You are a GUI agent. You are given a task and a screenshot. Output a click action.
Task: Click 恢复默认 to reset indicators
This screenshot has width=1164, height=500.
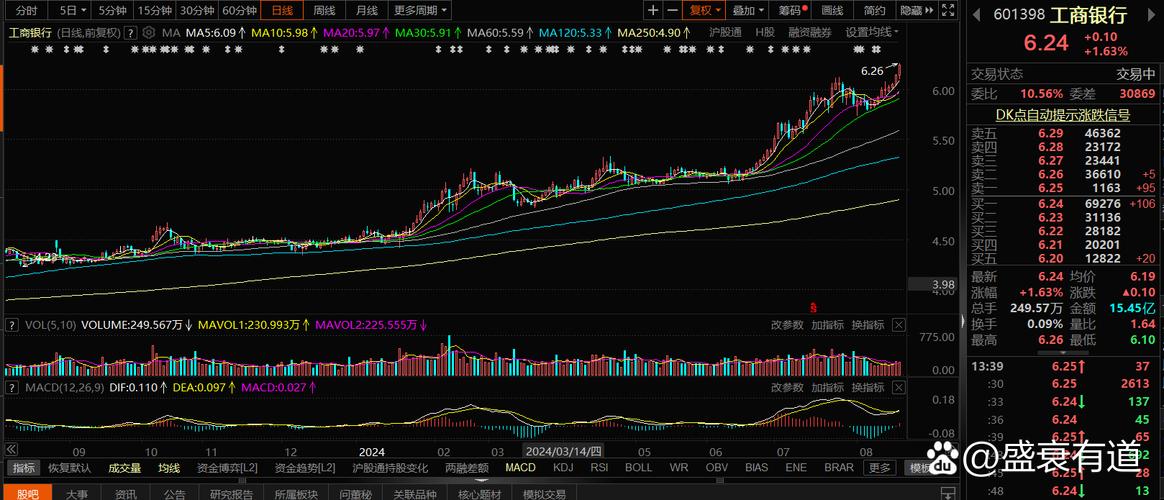pos(70,468)
